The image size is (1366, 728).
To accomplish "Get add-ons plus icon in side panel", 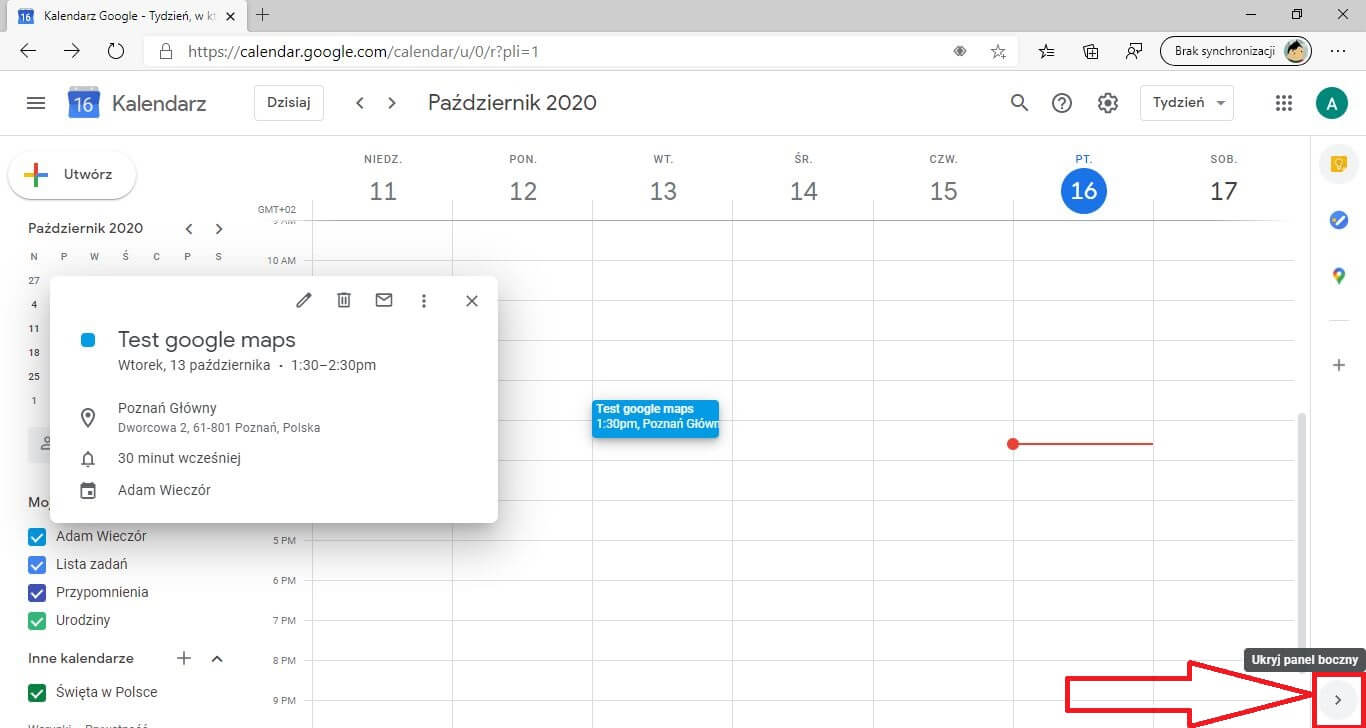I will 1339,365.
